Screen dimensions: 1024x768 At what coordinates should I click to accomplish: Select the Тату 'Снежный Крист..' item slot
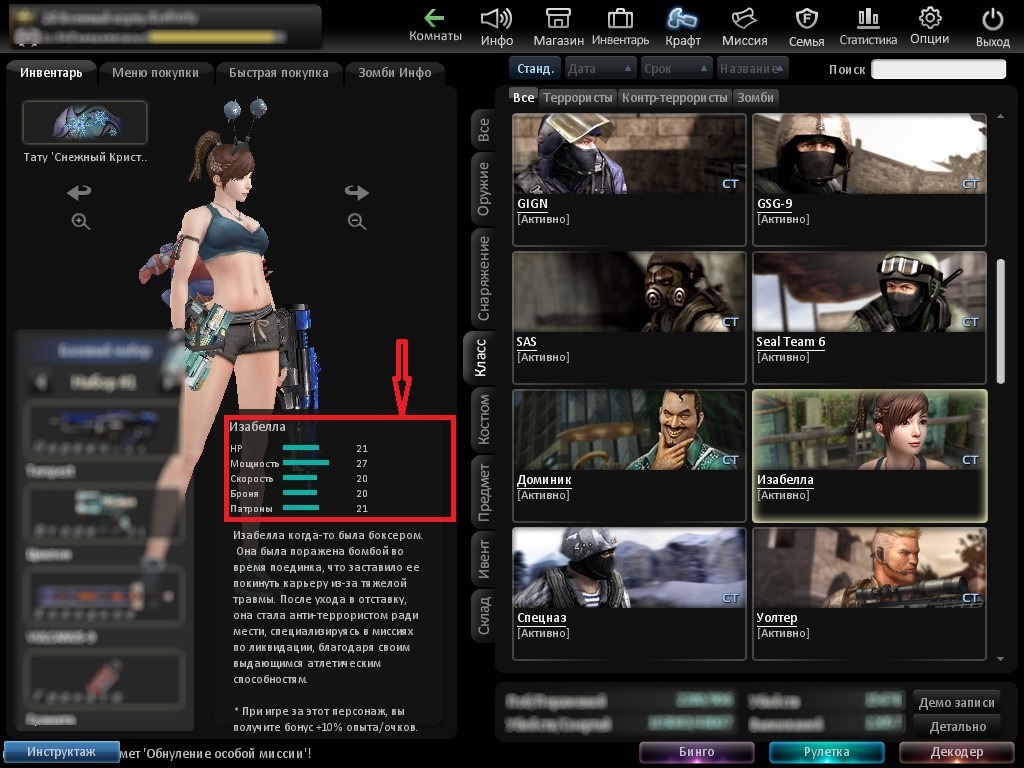[85, 122]
